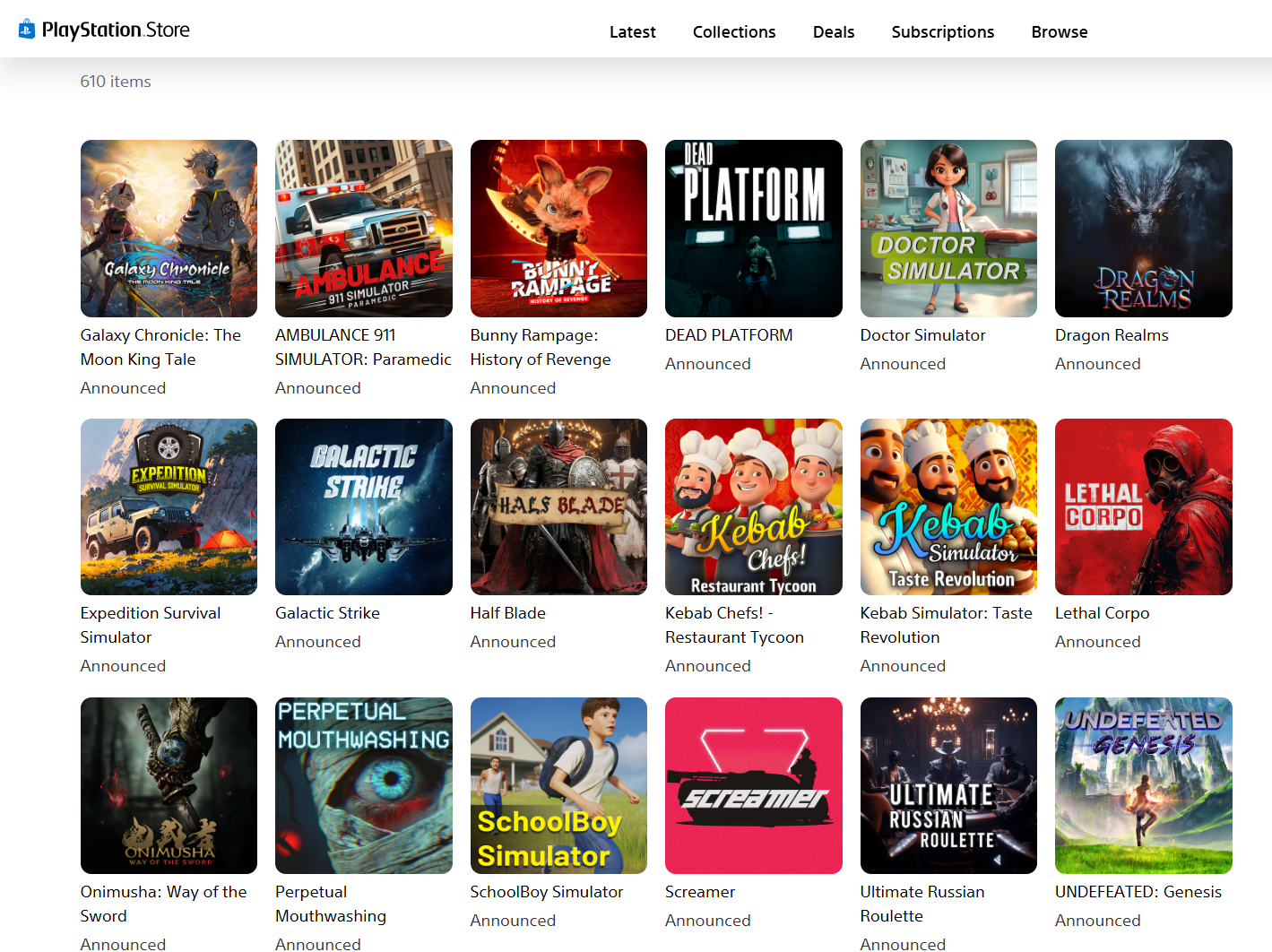
Task: Click the SchoolBoy Simulator thumbnail
Action: coord(558,785)
